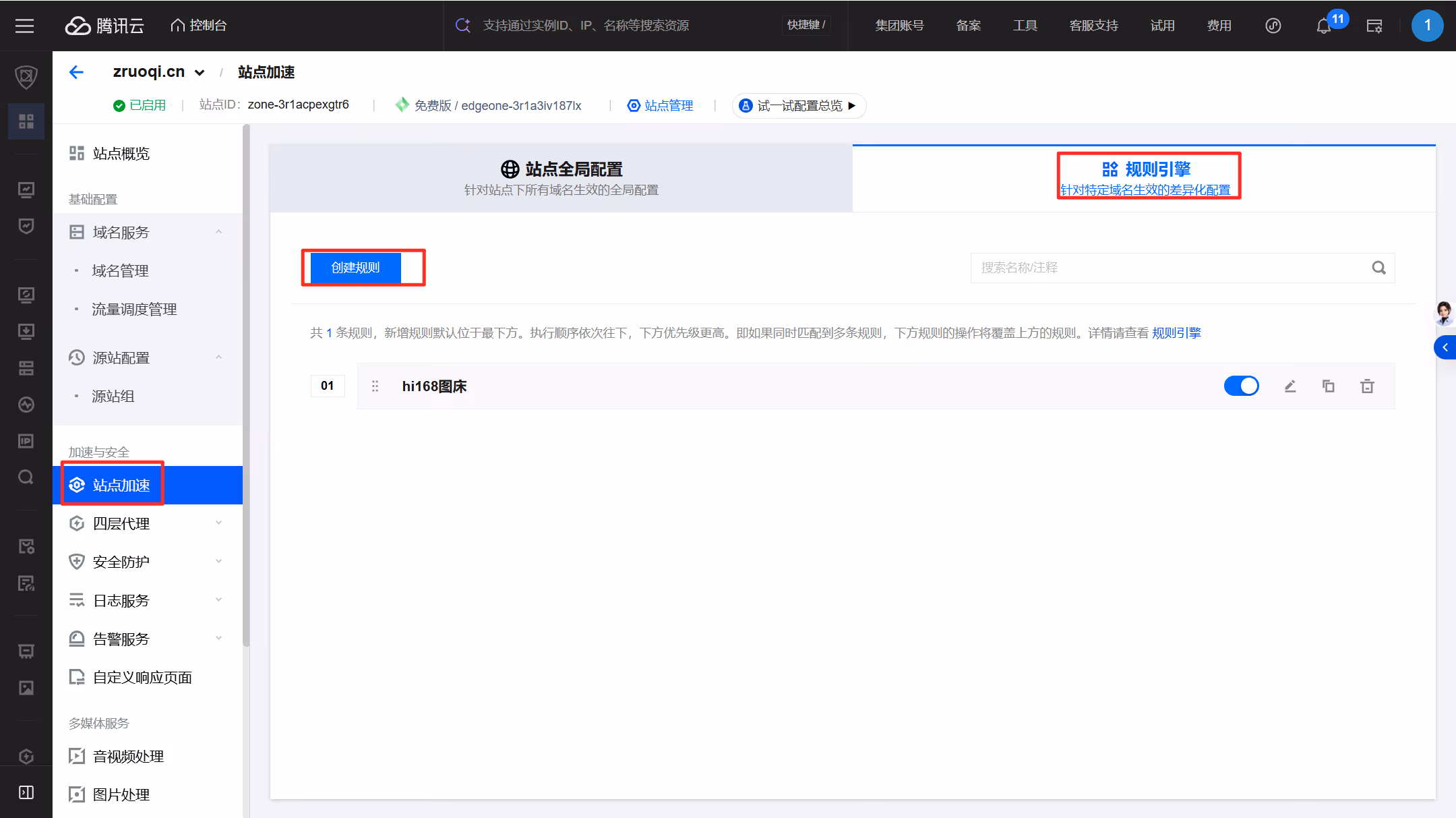Image resolution: width=1456 pixels, height=818 pixels.
Task: Click the 创建规则 button
Action: pyautogui.click(x=356, y=268)
